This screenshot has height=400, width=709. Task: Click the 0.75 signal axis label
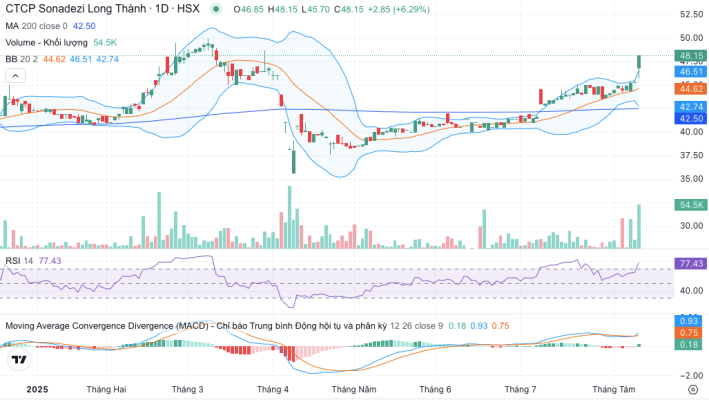[689, 333]
